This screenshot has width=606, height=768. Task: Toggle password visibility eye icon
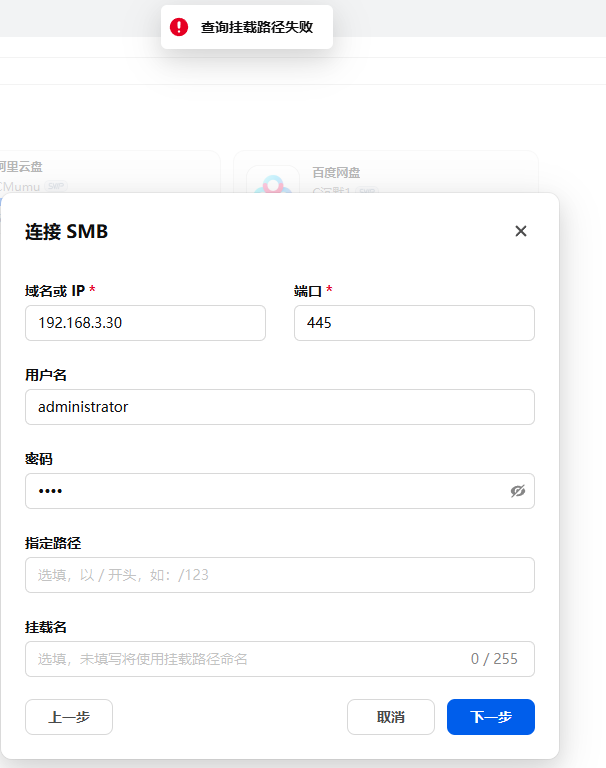click(517, 491)
